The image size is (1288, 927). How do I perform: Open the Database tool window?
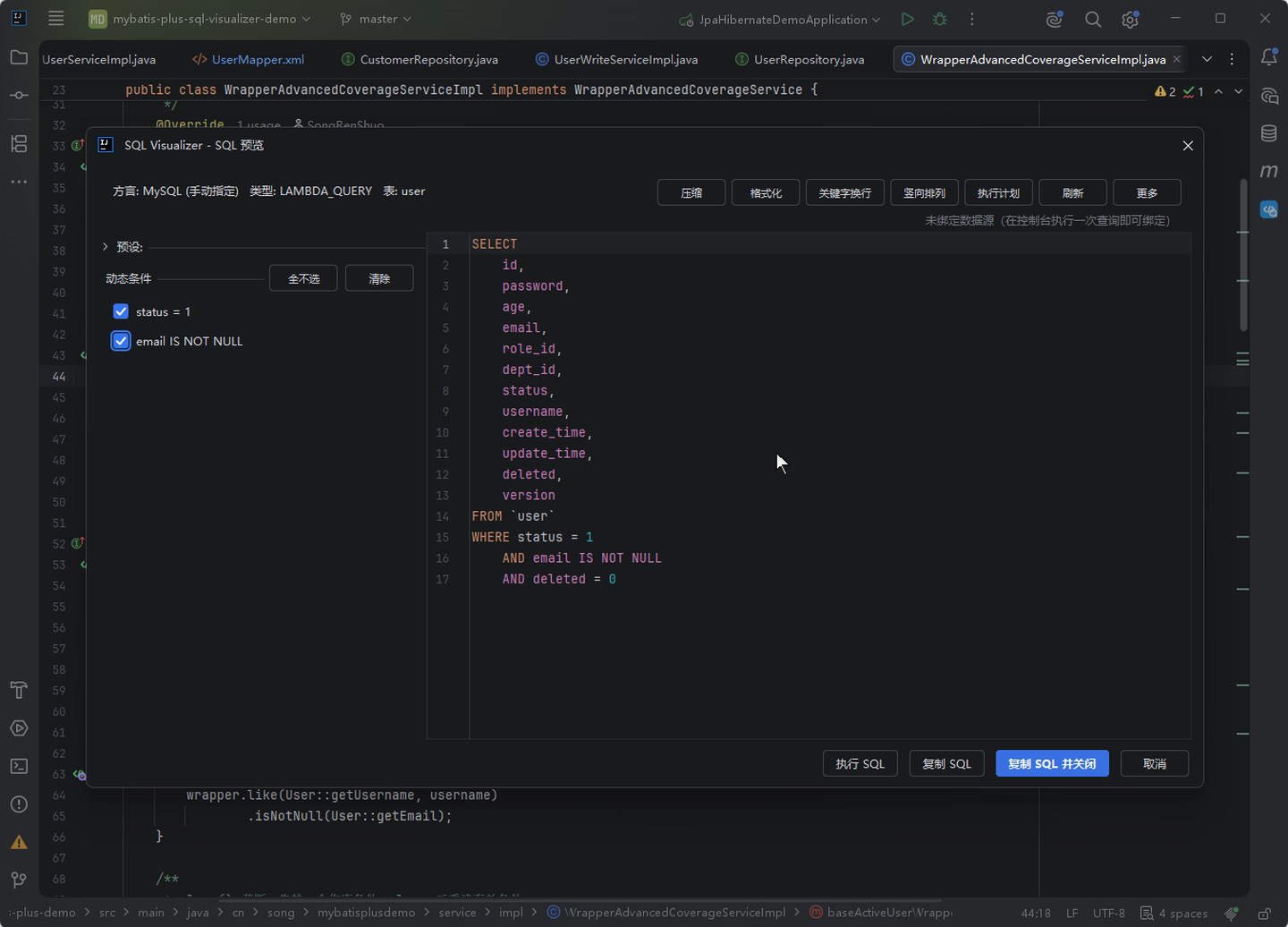[1268, 133]
